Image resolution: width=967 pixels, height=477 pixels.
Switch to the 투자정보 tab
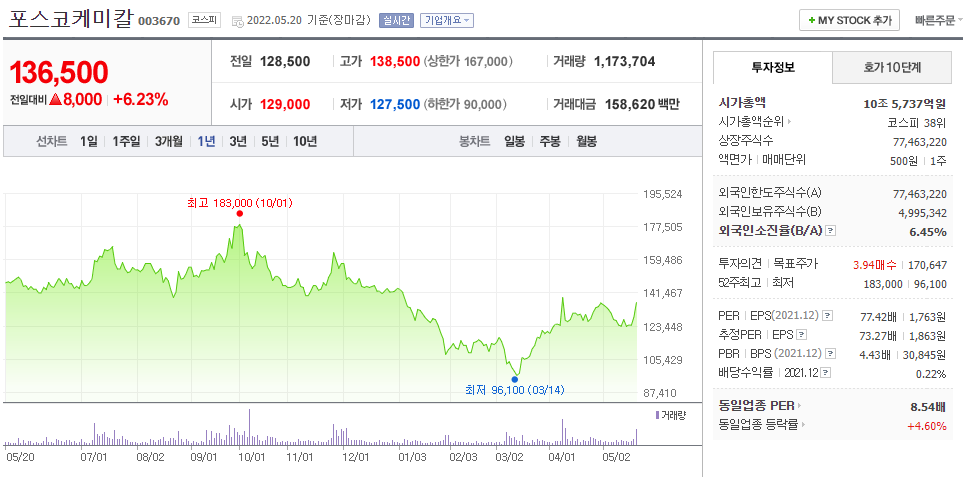(773, 68)
